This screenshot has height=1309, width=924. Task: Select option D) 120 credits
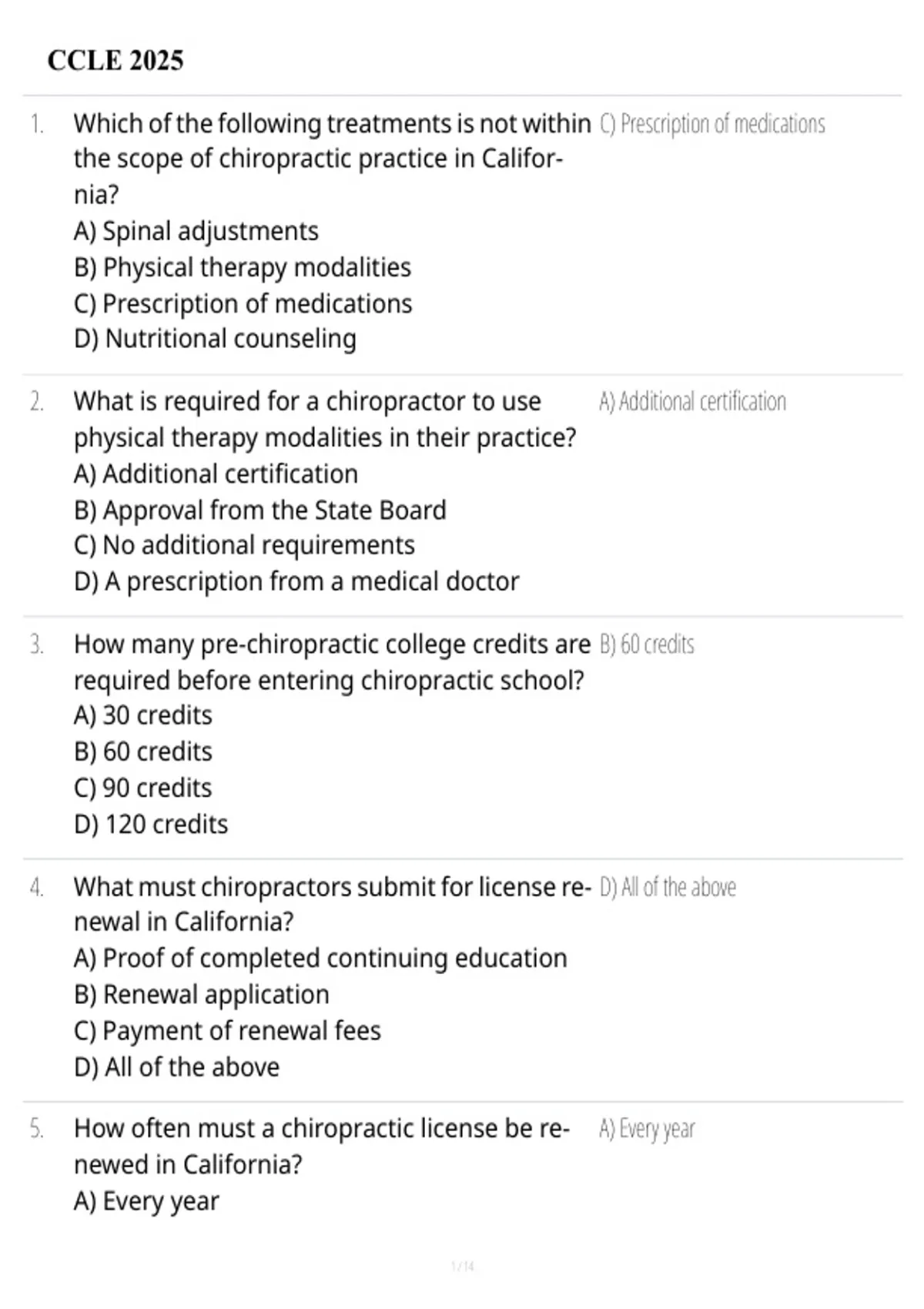(x=151, y=825)
